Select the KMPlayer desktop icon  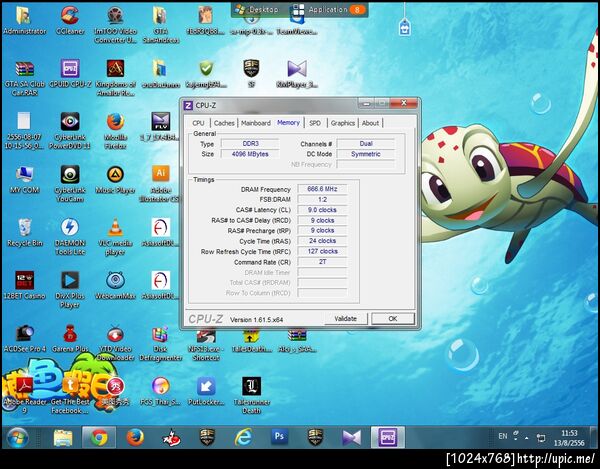[x=297, y=74]
